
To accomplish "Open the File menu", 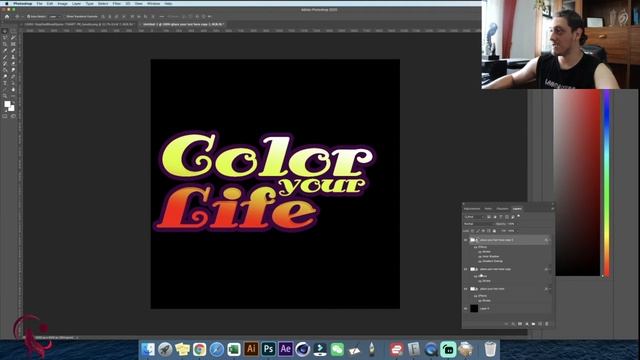I will coord(40,4).
